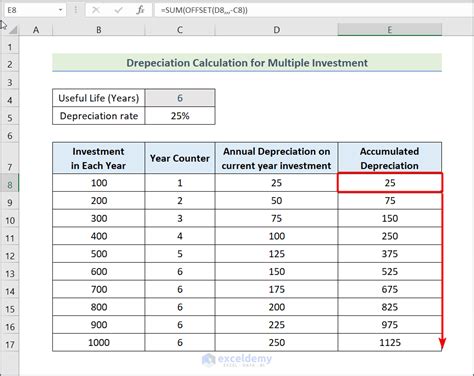Select accumulated depreciation cell with value 975
This screenshot has height=376, width=474.
pos(390,325)
